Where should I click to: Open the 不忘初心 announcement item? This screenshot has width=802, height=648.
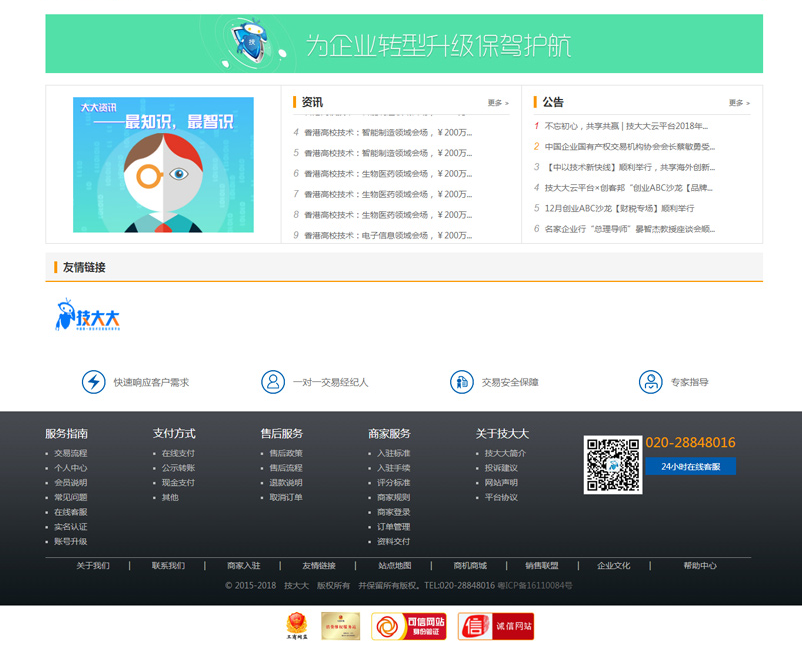click(625, 126)
